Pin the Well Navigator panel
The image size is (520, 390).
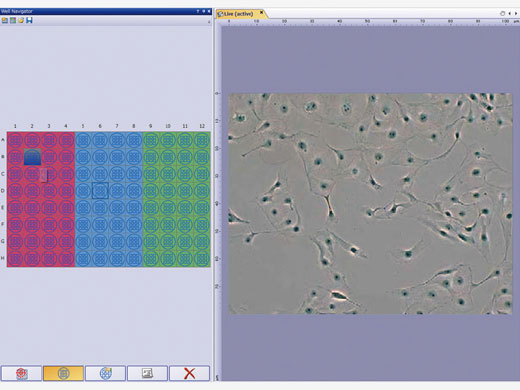click(204, 11)
